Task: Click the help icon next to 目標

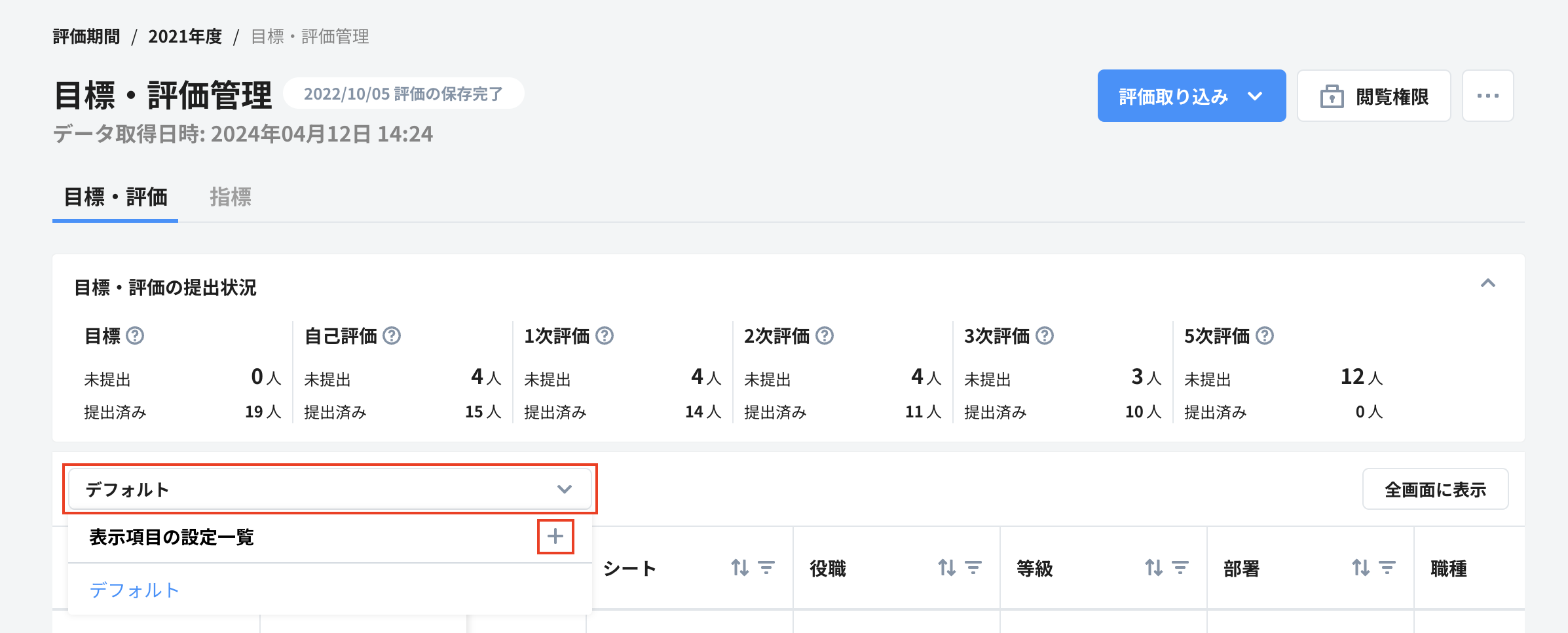Action: pyautogui.click(x=136, y=336)
